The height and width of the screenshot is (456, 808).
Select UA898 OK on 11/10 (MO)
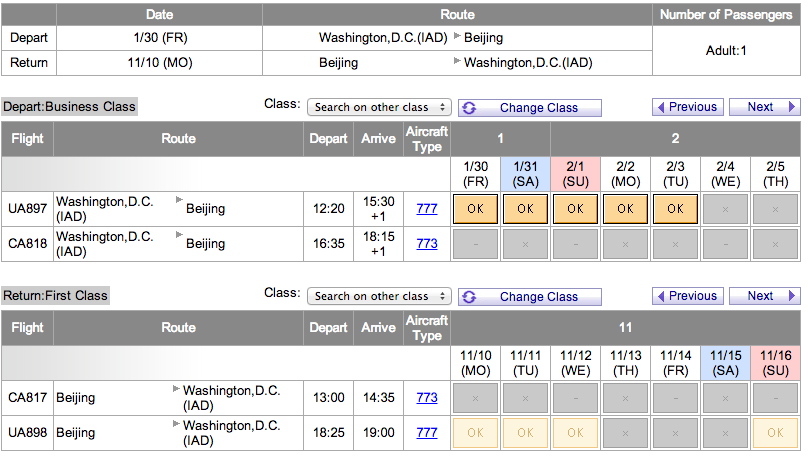tap(476, 433)
